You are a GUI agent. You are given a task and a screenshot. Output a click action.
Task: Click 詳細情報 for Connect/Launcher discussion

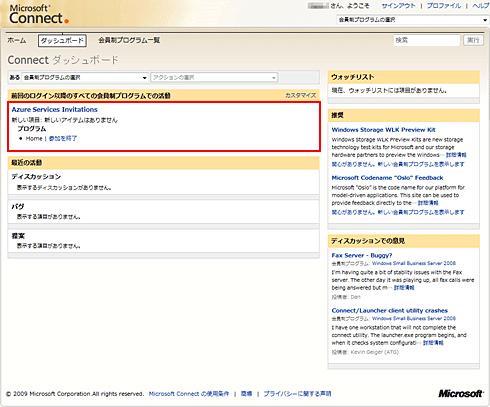pos(433,343)
